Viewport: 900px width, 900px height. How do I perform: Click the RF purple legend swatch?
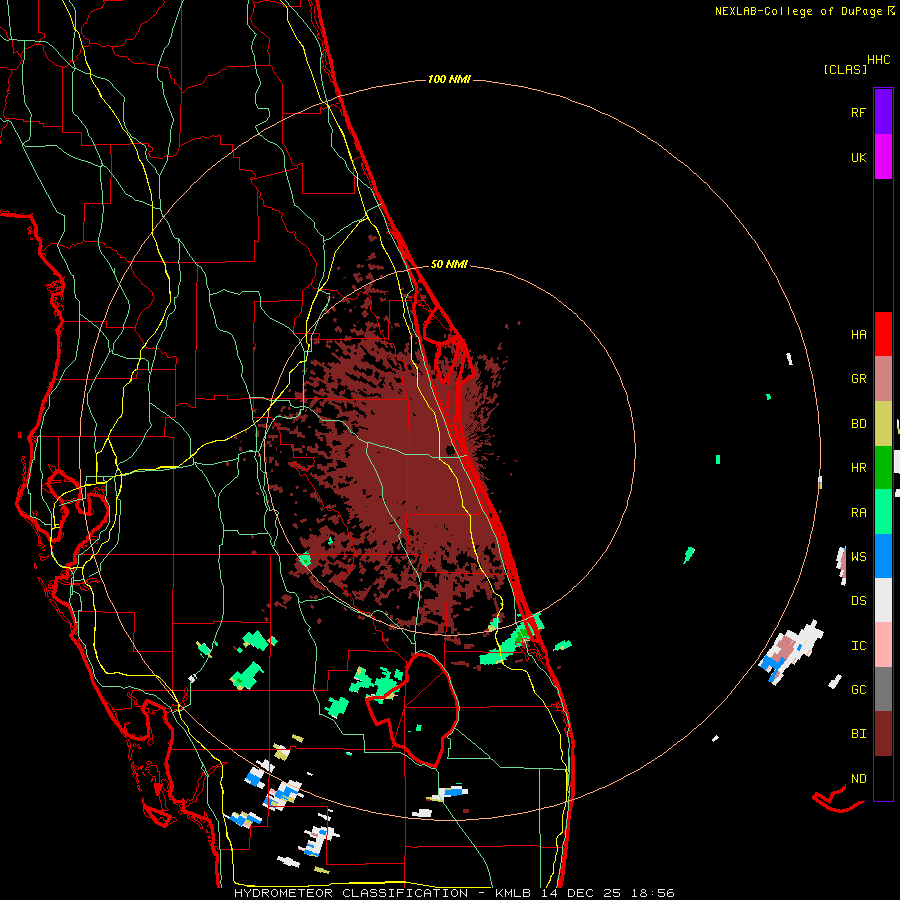pyautogui.click(x=883, y=112)
